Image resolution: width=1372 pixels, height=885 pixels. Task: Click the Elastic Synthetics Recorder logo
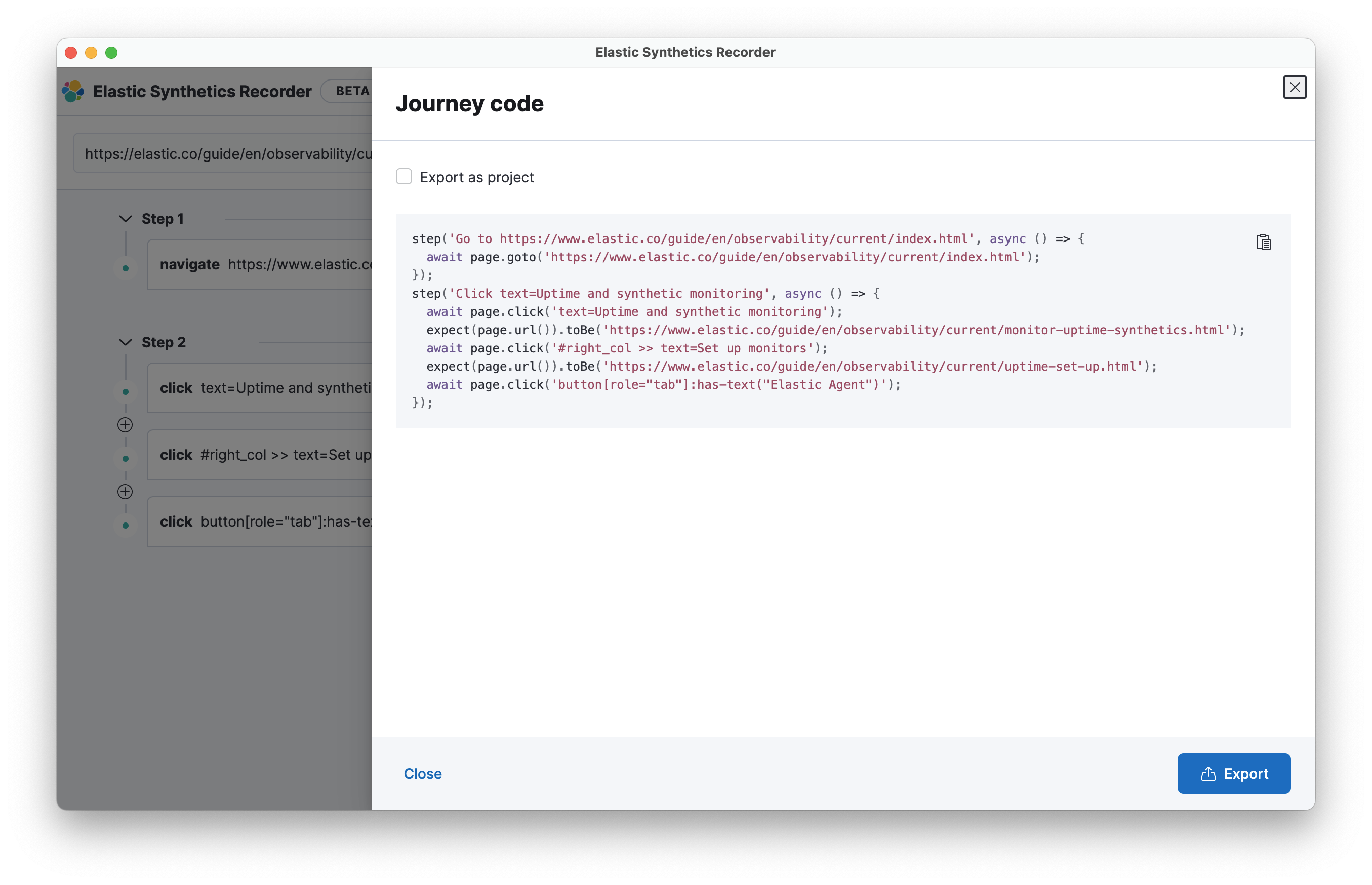pos(73,91)
